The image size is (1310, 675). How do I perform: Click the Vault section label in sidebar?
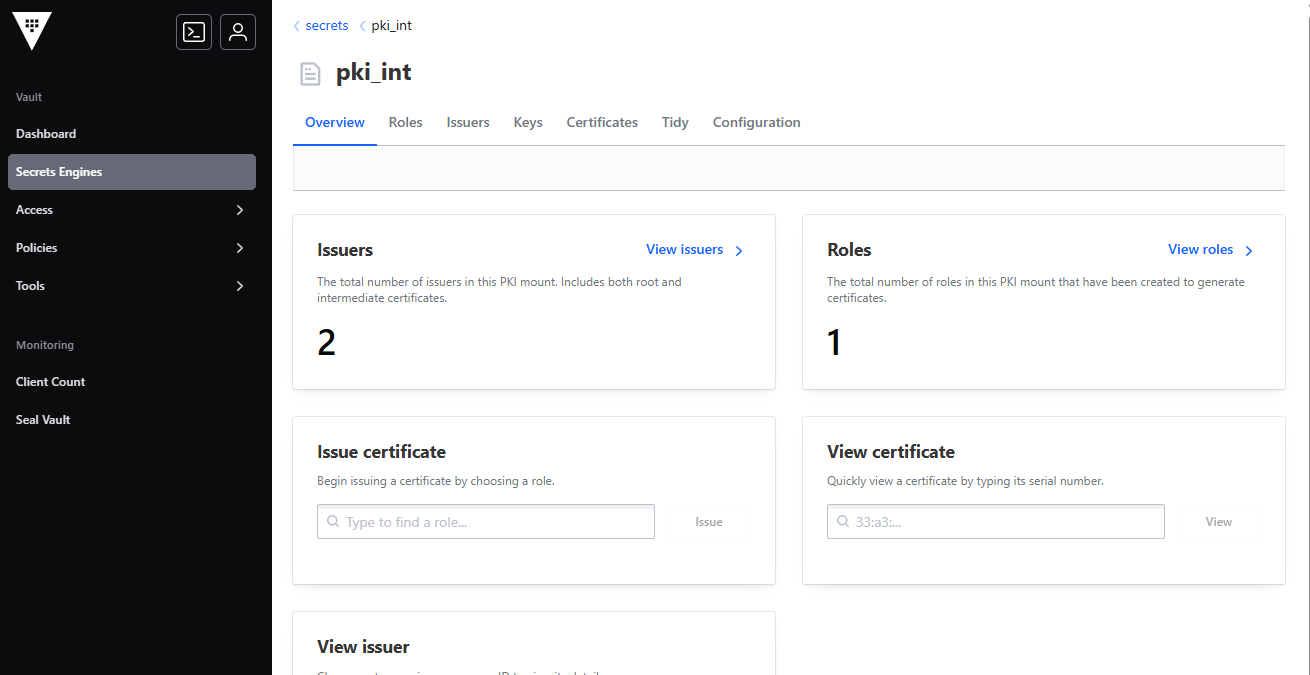point(29,97)
